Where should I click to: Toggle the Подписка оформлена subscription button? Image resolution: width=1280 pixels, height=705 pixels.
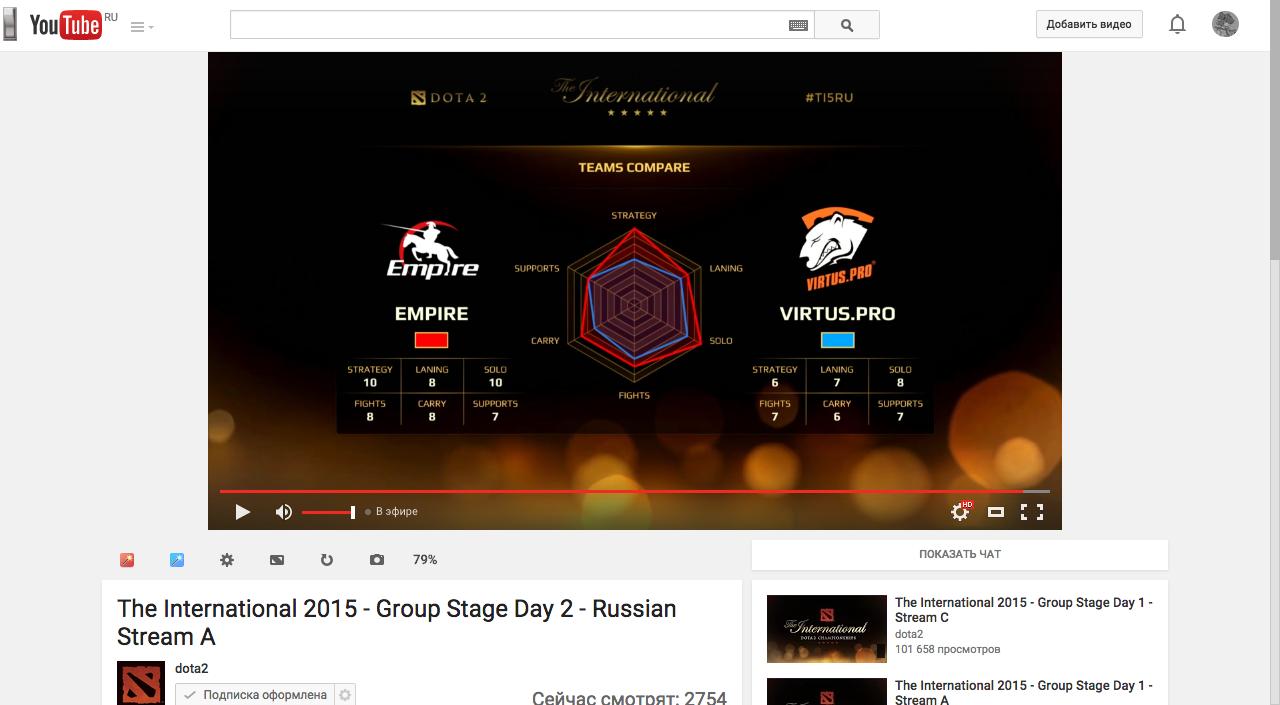[x=256, y=695]
